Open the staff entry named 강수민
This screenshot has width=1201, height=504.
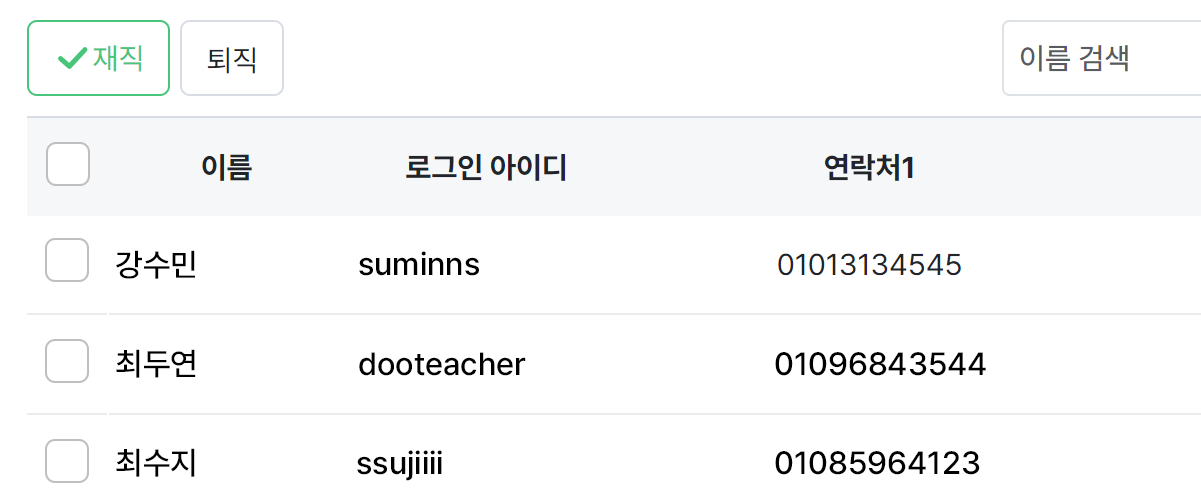click(156, 265)
